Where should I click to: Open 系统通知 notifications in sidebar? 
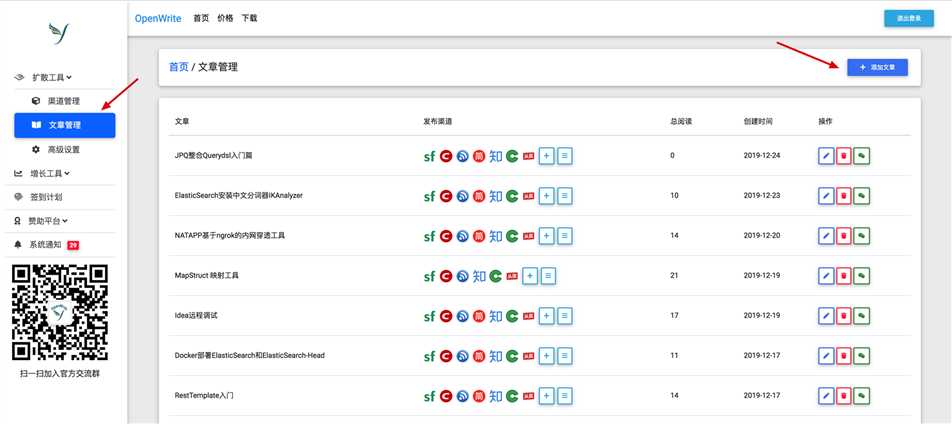tap(46, 245)
